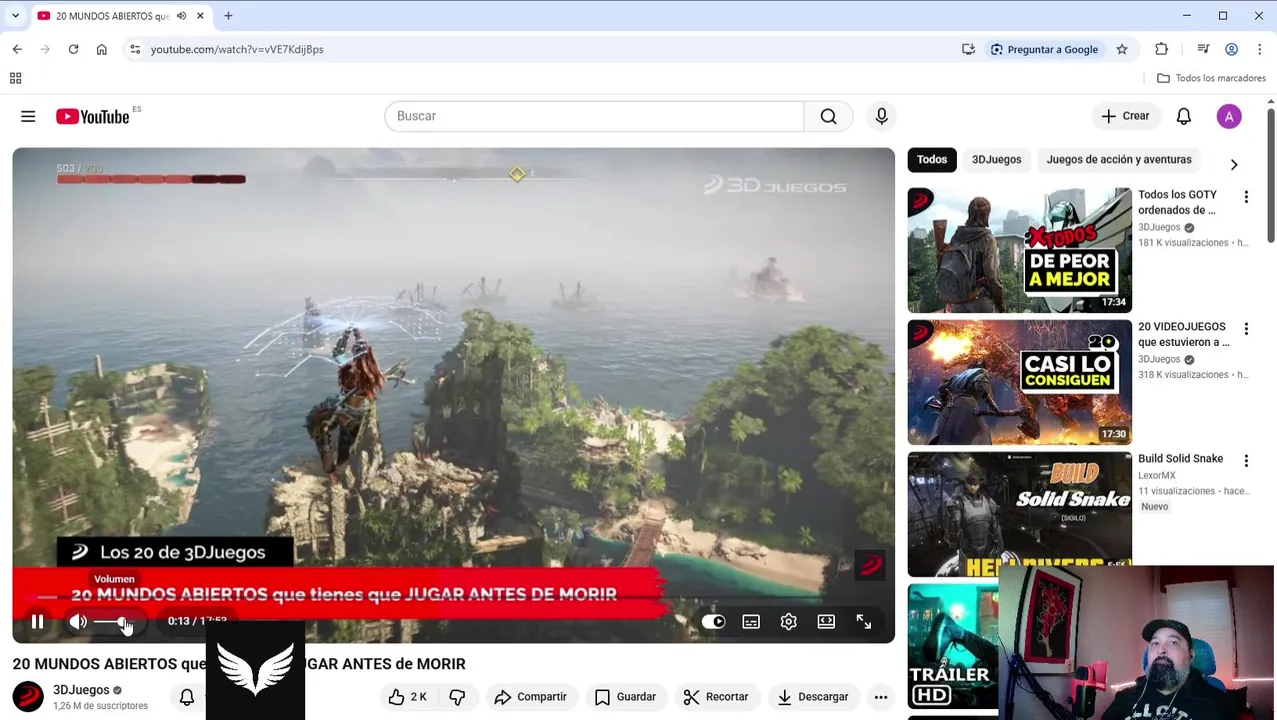The height and width of the screenshot is (720, 1277).
Task: Click the search magnifier button
Action: point(828,116)
